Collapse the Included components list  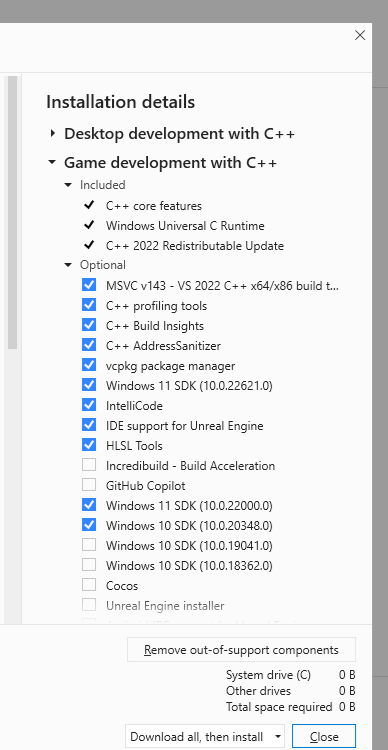(x=68, y=185)
